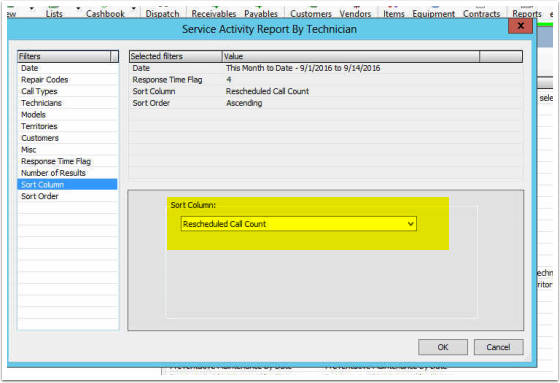
Task: Click the date range value text
Action: (x=303, y=68)
